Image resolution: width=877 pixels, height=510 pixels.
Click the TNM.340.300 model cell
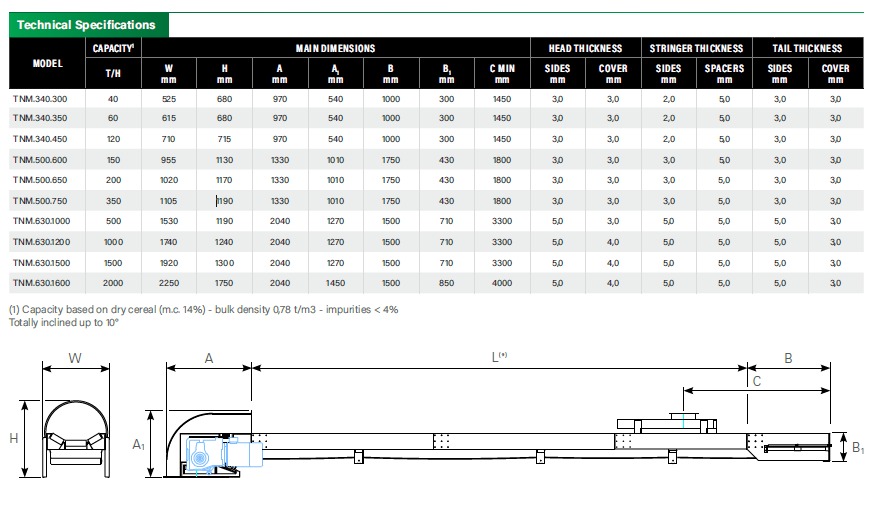tap(41, 99)
